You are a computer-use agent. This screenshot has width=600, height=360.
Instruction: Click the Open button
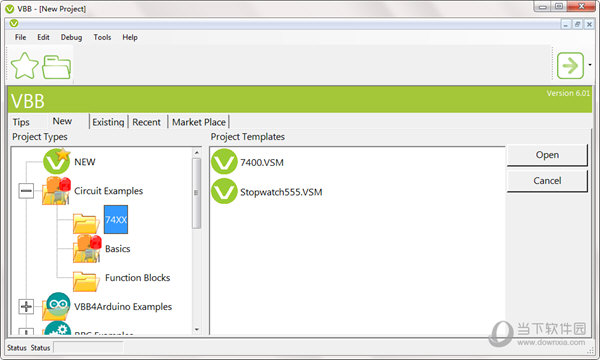(x=547, y=155)
